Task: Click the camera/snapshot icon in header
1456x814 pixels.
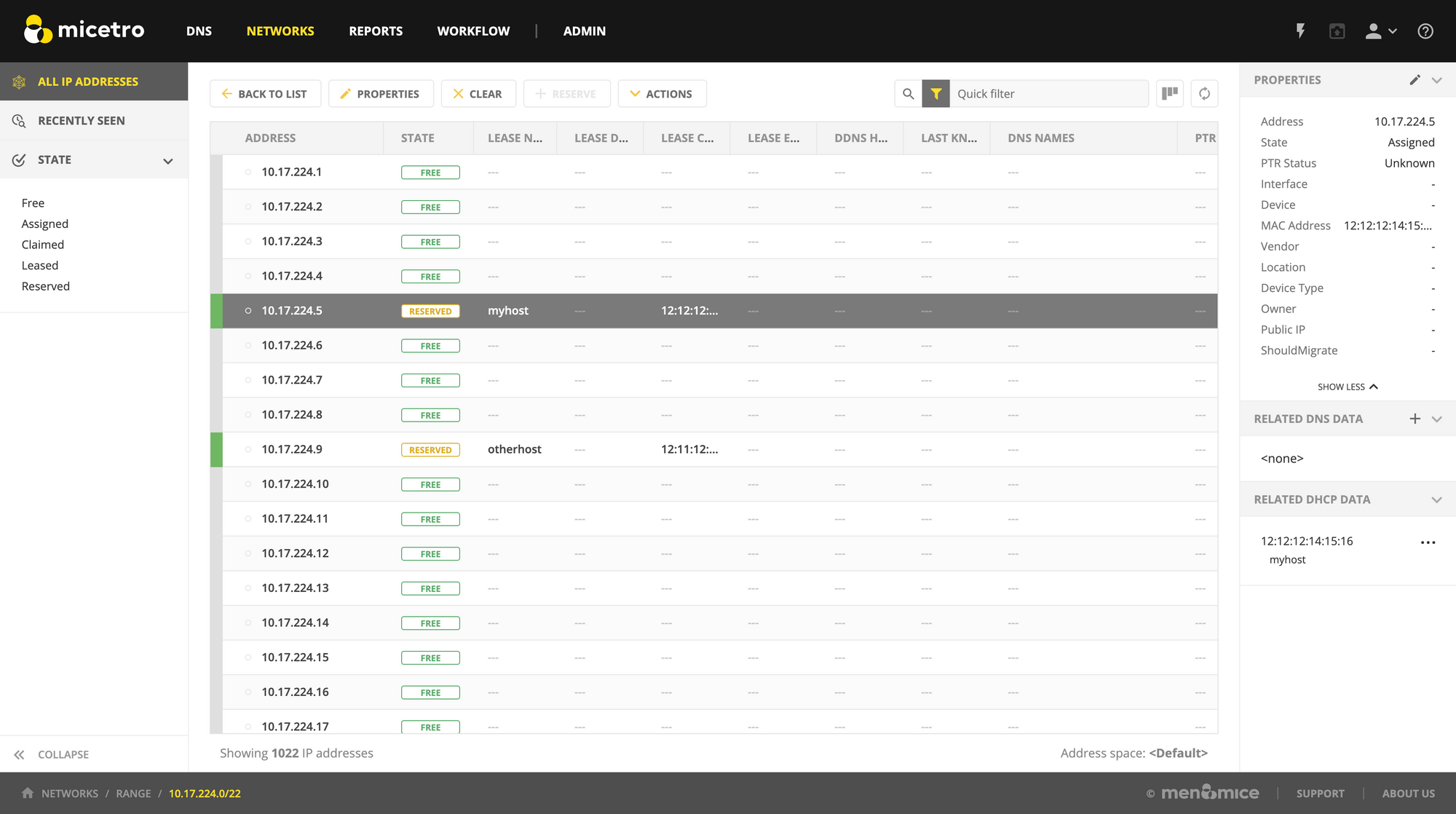Action: pyautogui.click(x=1337, y=31)
